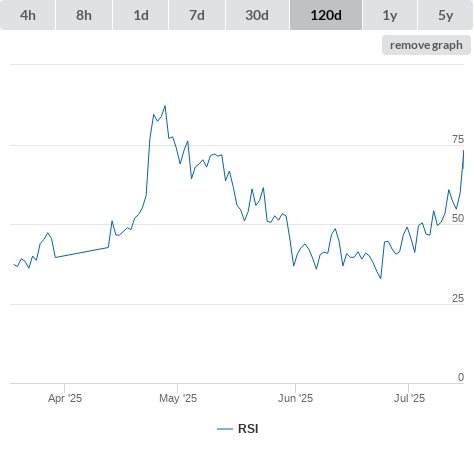
Task: Click the 0 value axis label
Action: coord(461,377)
